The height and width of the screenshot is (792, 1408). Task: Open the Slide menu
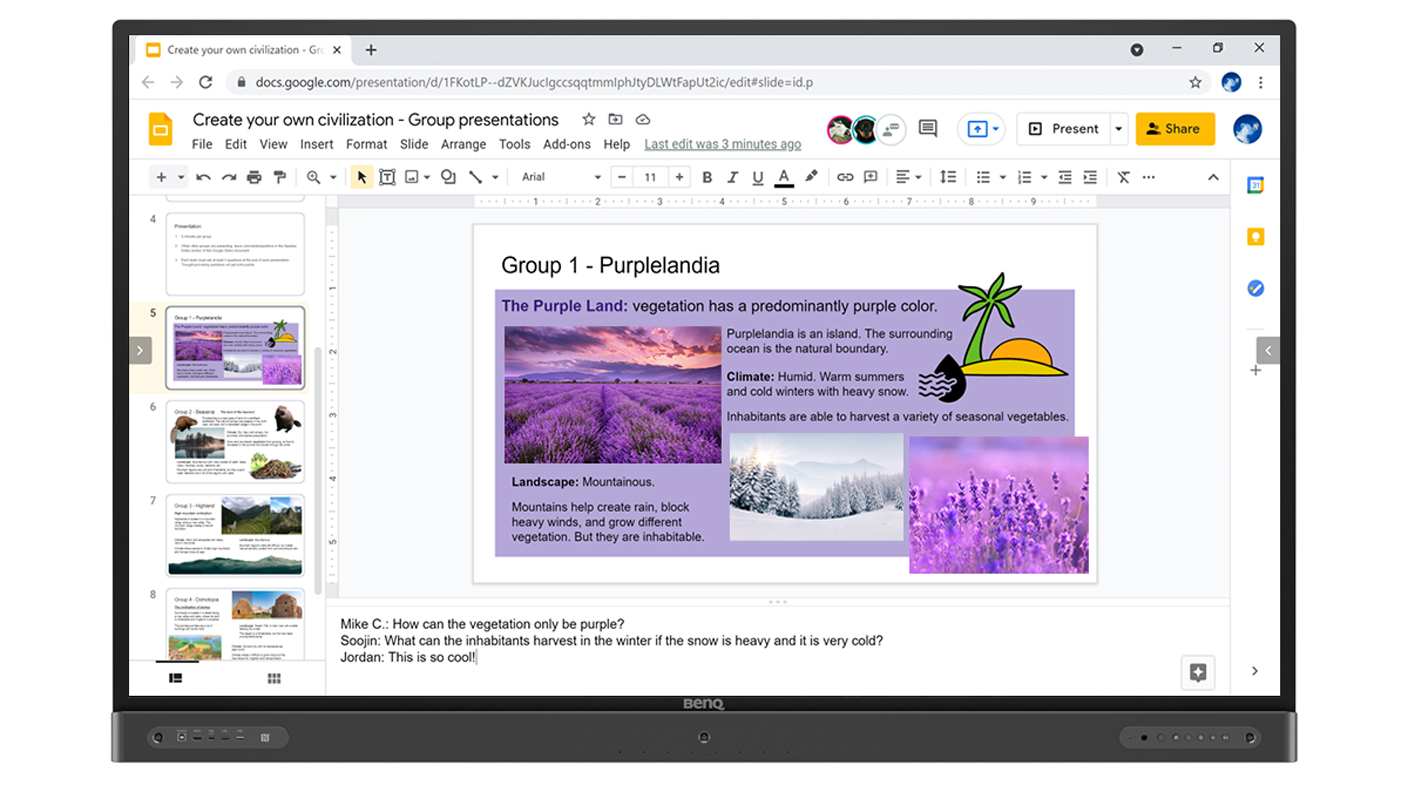[414, 144]
